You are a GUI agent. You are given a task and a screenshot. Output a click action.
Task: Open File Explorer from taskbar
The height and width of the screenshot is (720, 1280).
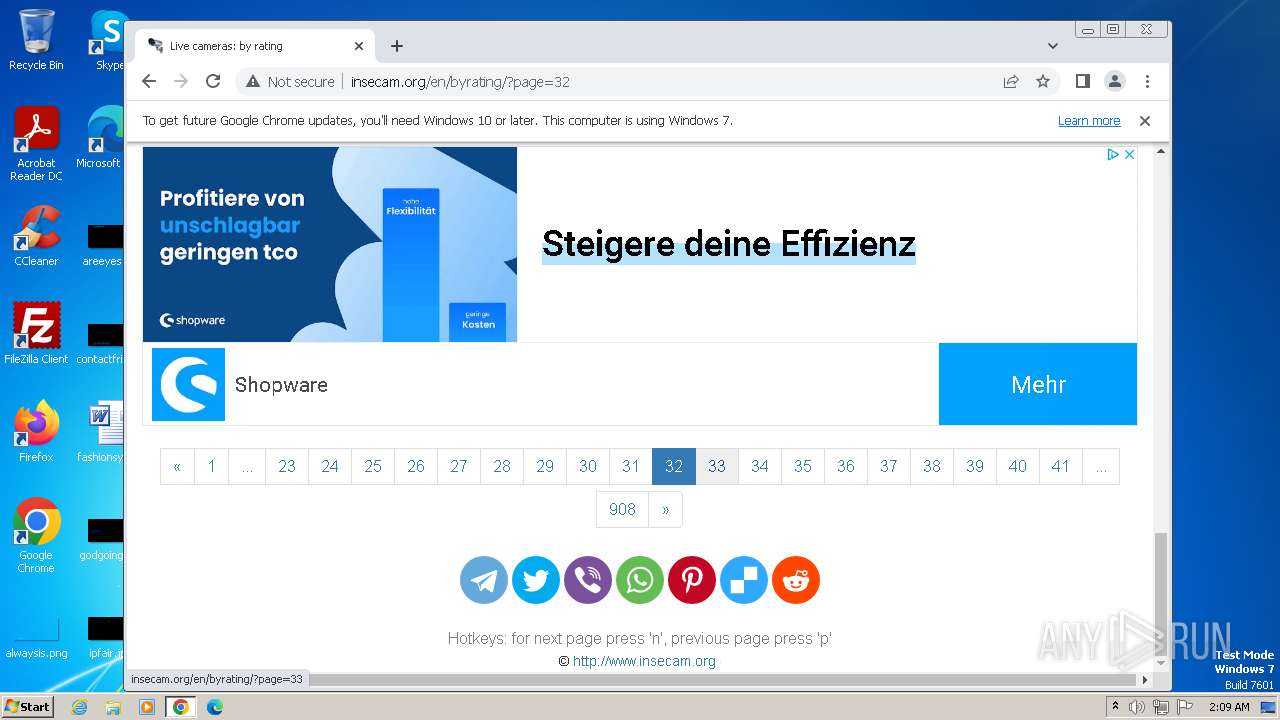[113, 707]
